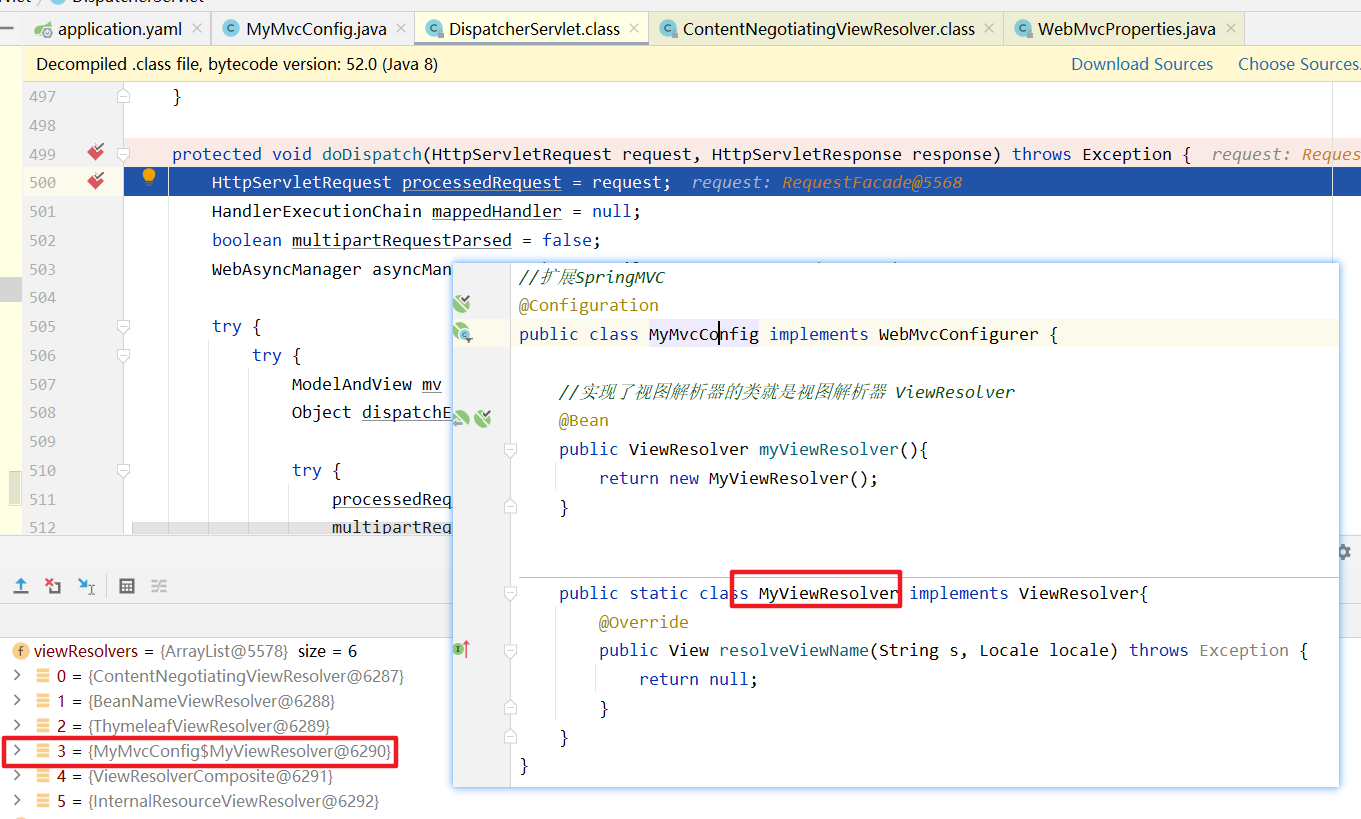Viewport: 1361px width, 819px height.
Task: Open the WebMvcProperties.java tab
Action: click(1126, 29)
